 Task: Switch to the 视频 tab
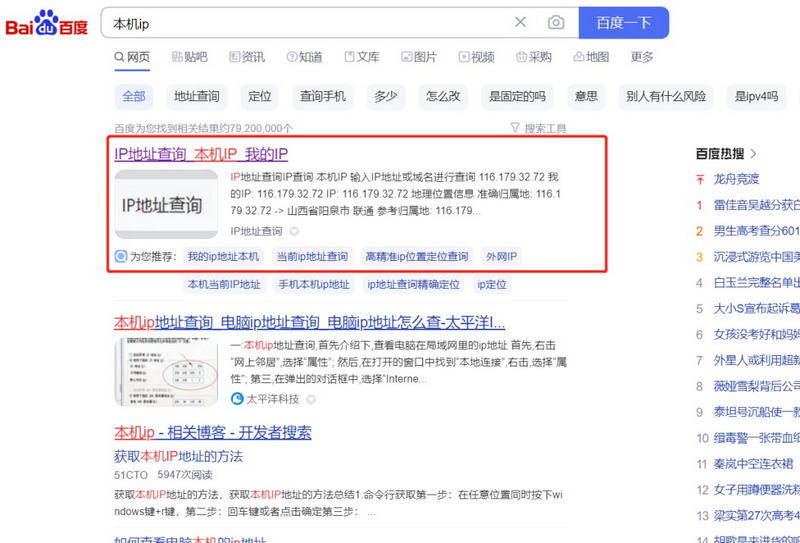pos(477,57)
